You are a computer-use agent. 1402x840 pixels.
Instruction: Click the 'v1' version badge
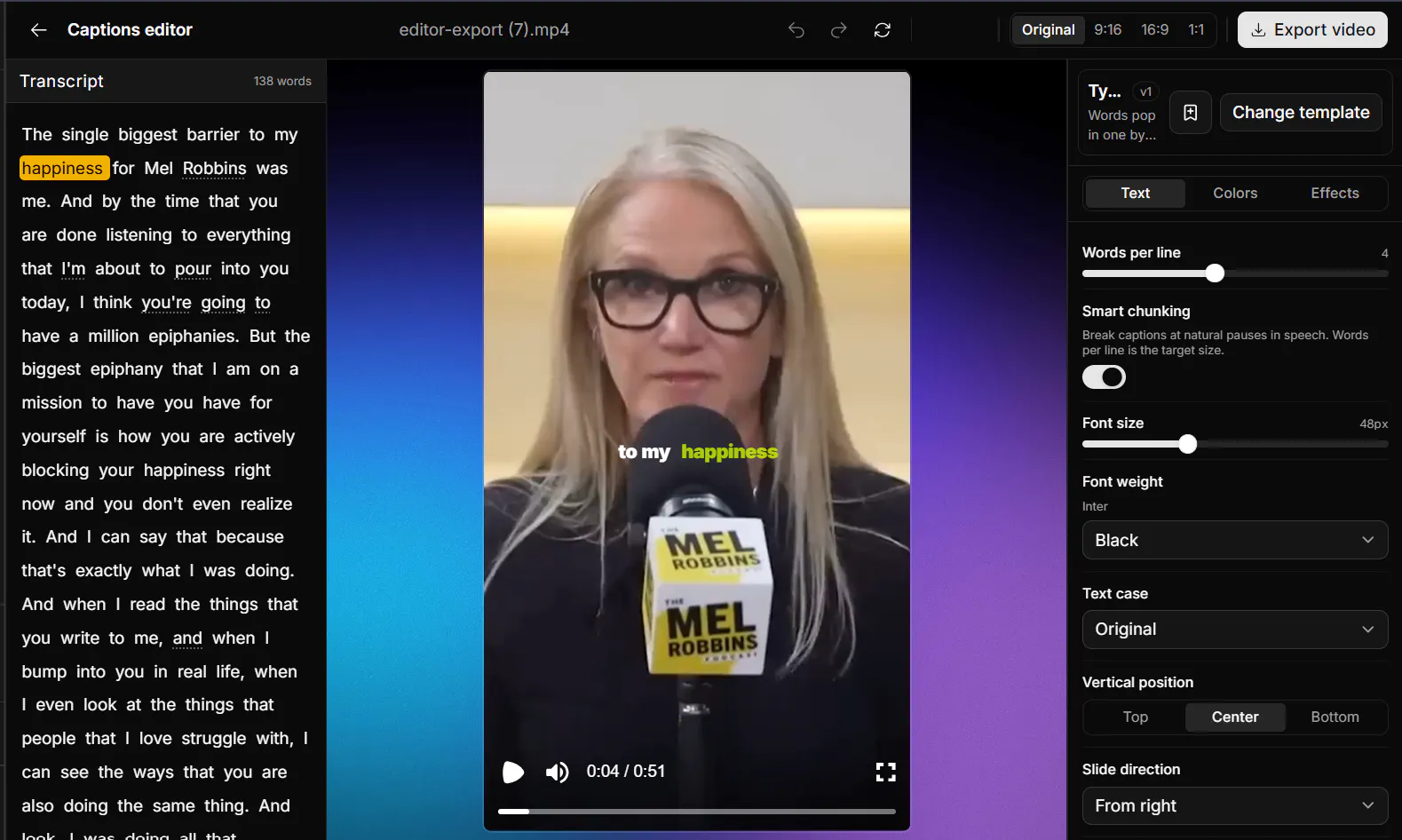(1146, 91)
